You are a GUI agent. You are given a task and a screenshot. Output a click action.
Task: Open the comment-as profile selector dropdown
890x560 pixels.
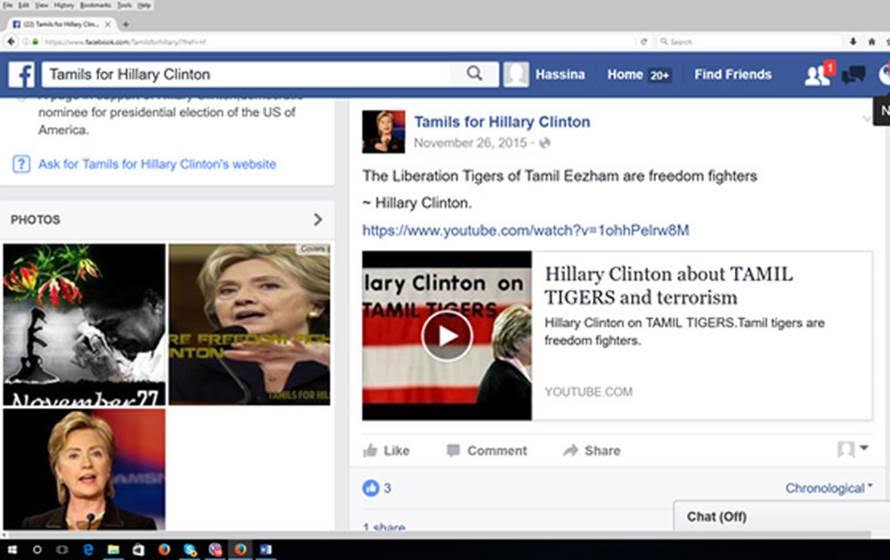[x=853, y=450]
